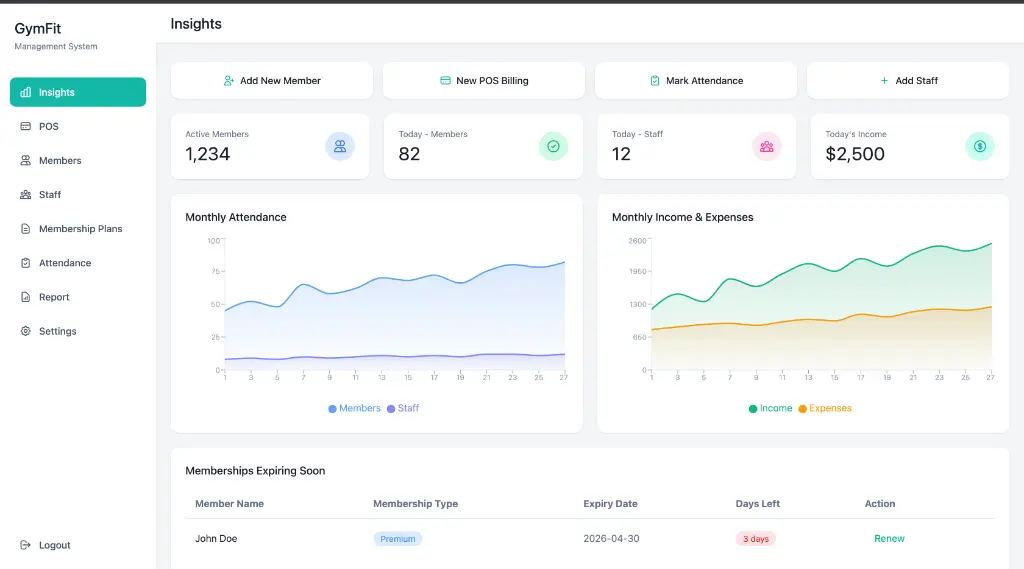1024x569 pixels.
Task: Click the clipboard icon on Mark Attendance
Action: [x=655, y=80]
